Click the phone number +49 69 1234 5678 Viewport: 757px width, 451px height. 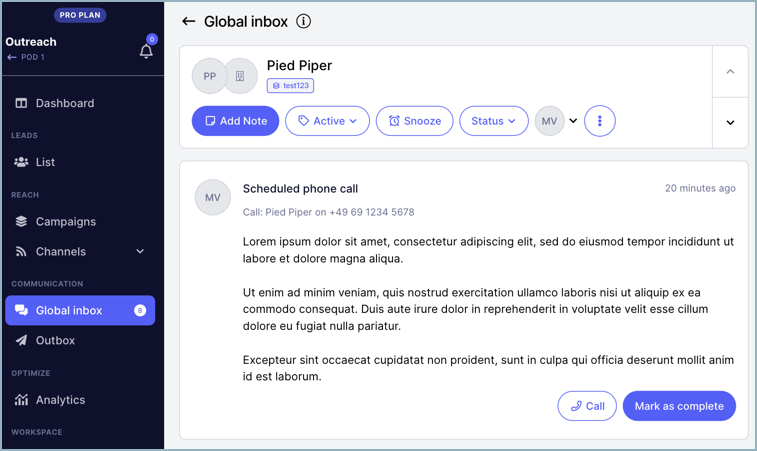click(372, 212)
